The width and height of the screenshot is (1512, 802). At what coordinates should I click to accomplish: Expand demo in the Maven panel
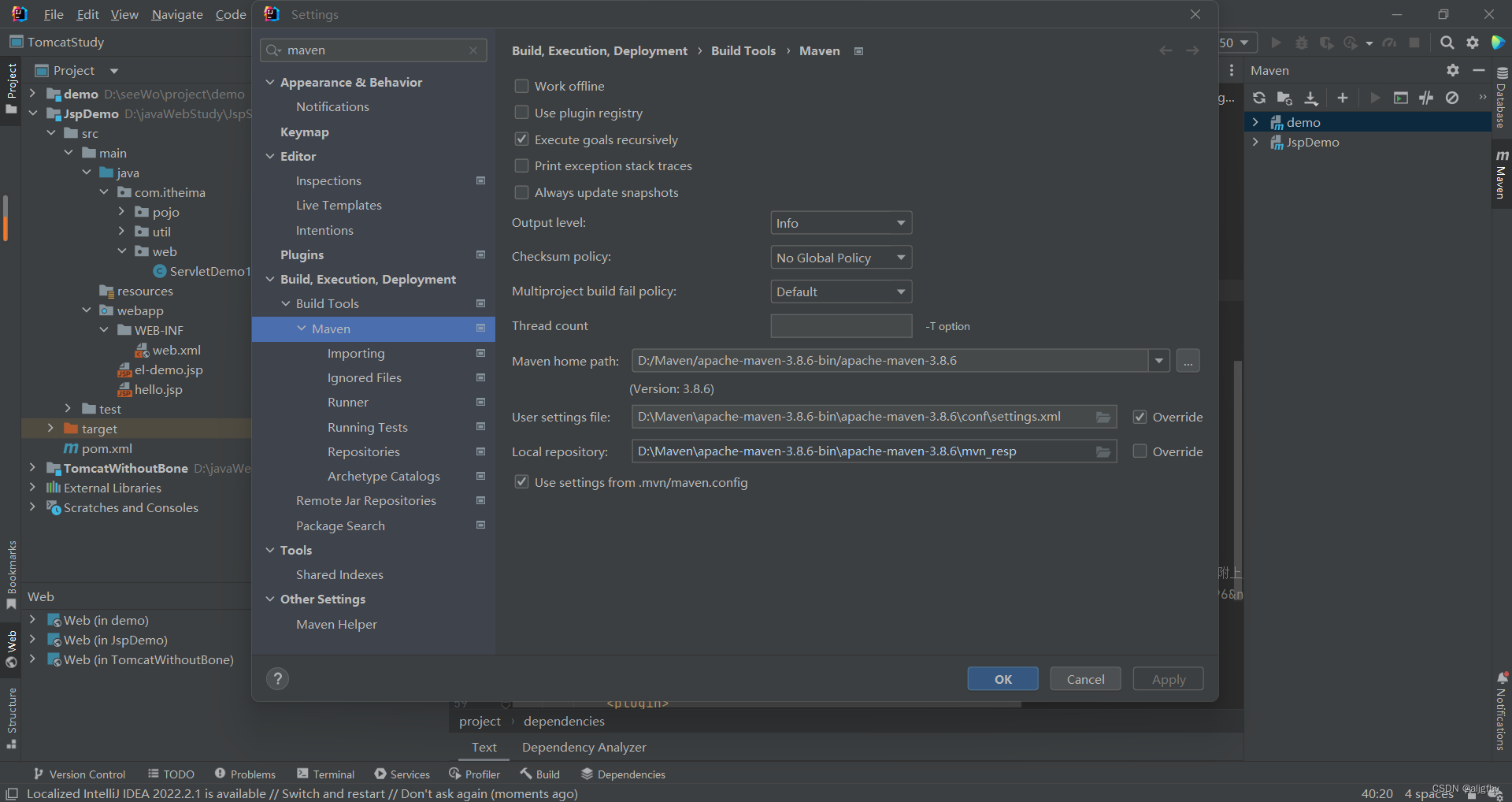tap(1255, 122)
